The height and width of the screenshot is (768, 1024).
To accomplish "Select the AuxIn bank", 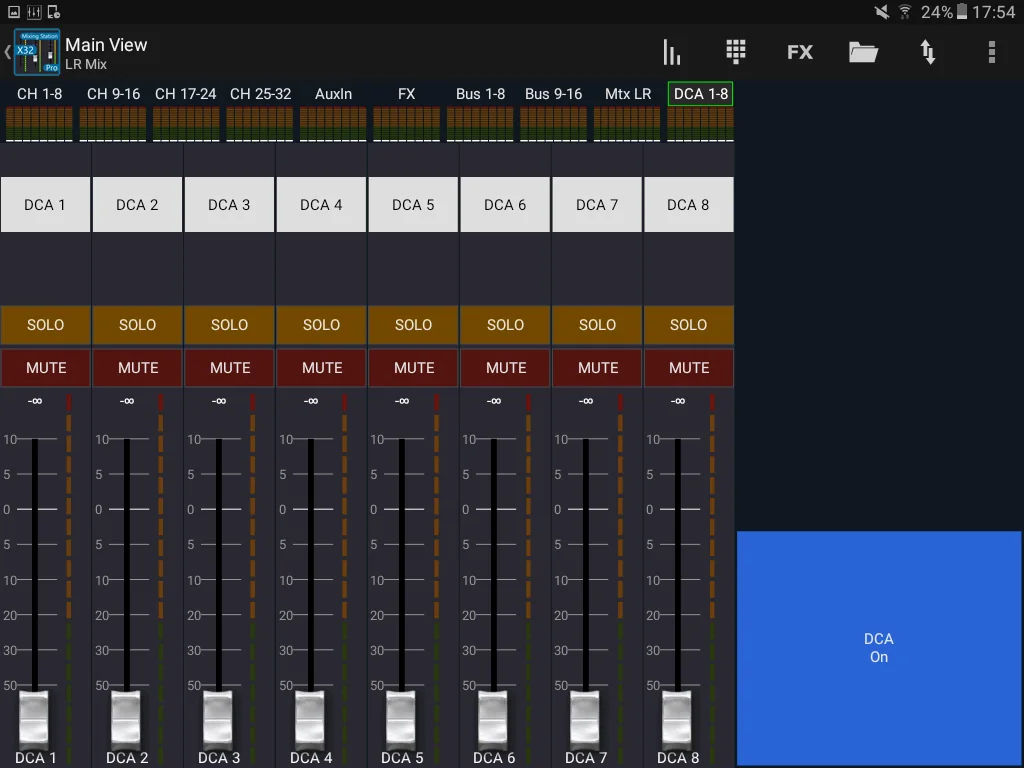I will (333, 93).
